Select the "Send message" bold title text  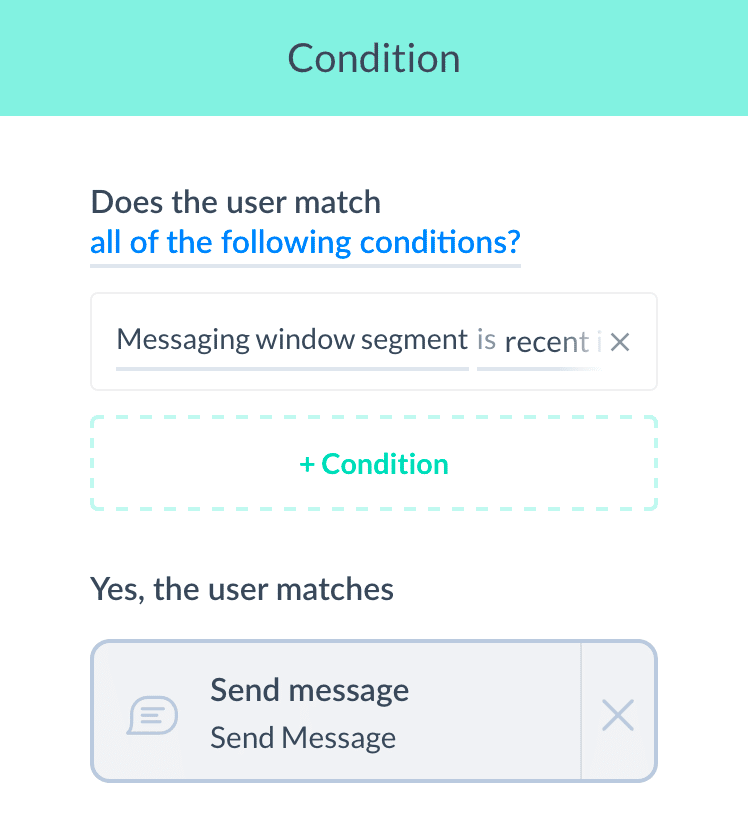309,690
